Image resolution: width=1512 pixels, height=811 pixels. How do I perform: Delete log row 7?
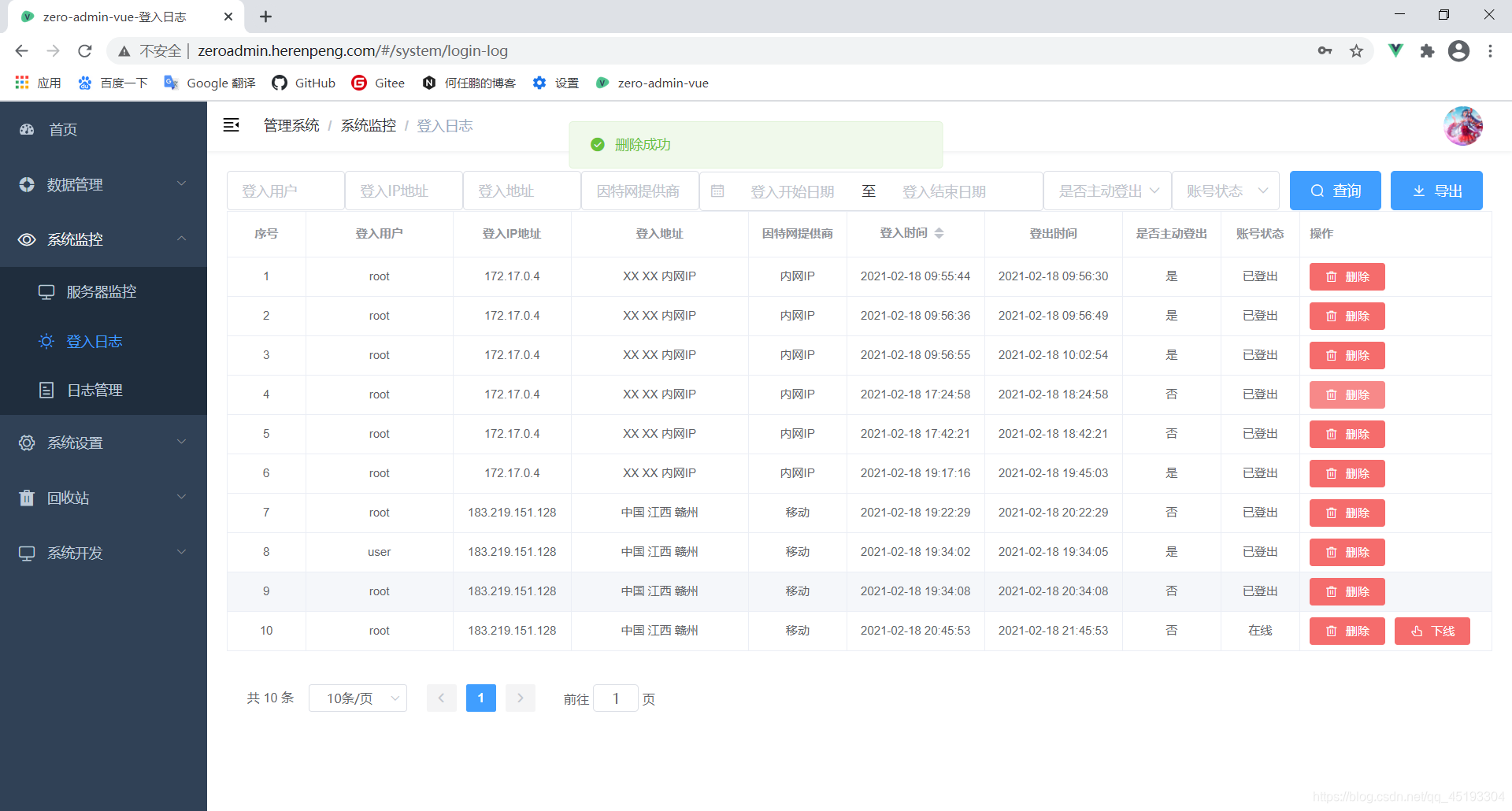click(1347, 513)
